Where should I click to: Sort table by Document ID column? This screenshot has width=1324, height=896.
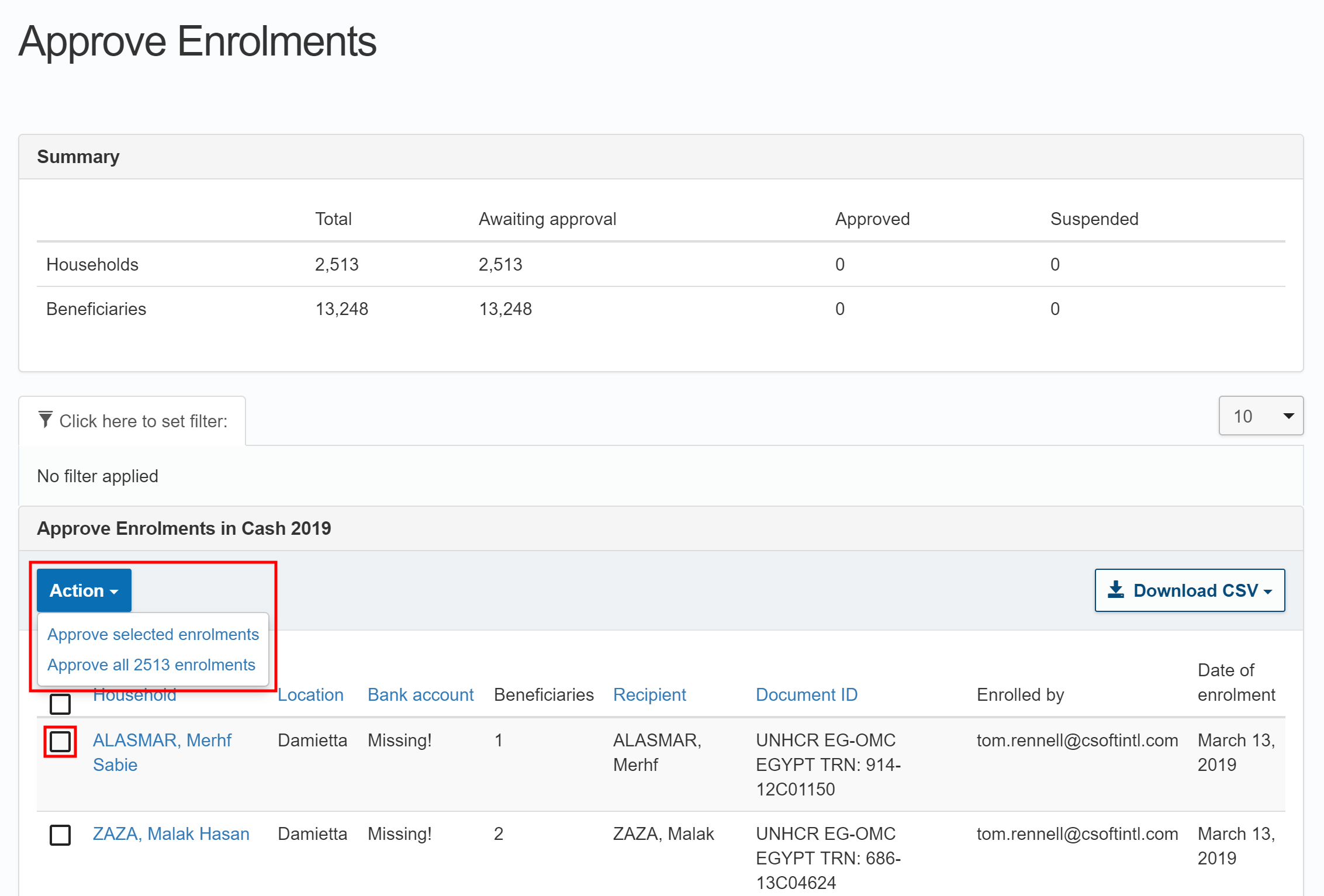pyautogui.click(x=806, y=695)
